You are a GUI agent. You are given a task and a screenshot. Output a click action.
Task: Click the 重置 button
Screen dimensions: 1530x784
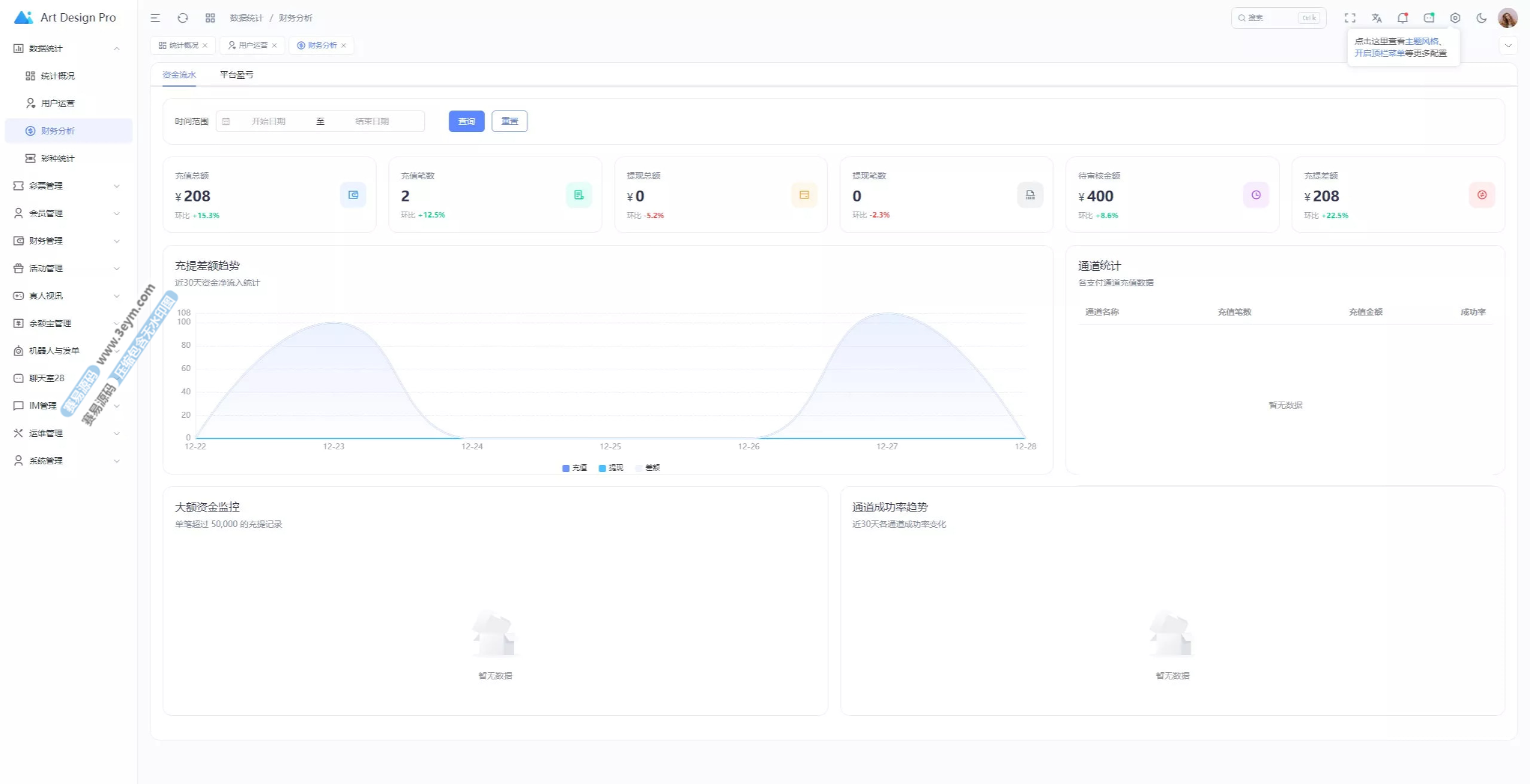(509, 121)
